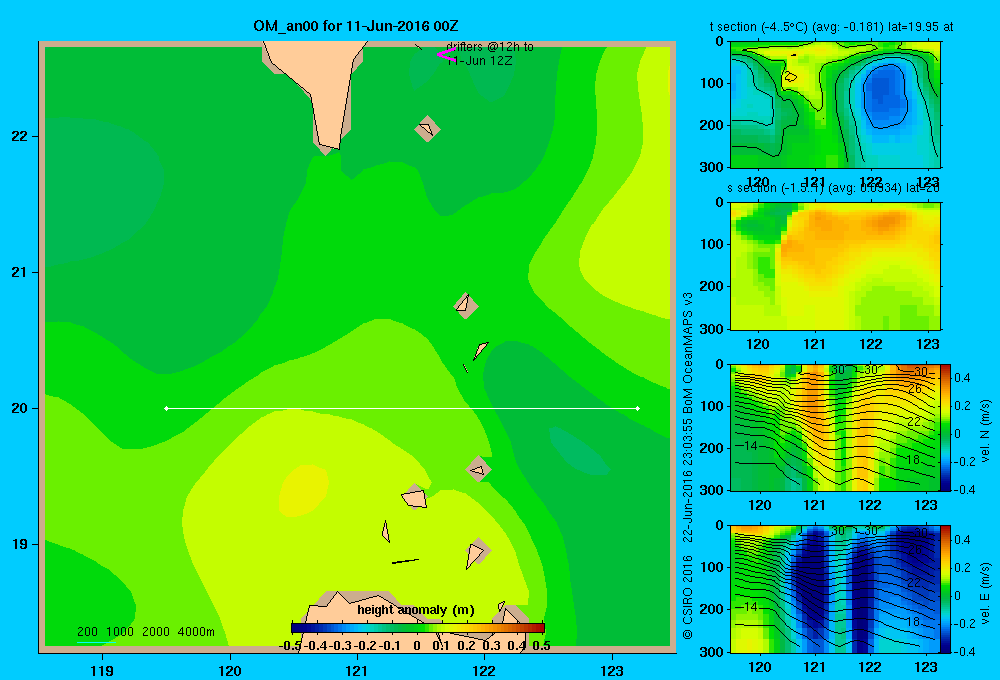Click the island near latitude 20.8 on the map
This screenshot has height=680, width=1000.
pyautogui.click(x=466, y=306)
